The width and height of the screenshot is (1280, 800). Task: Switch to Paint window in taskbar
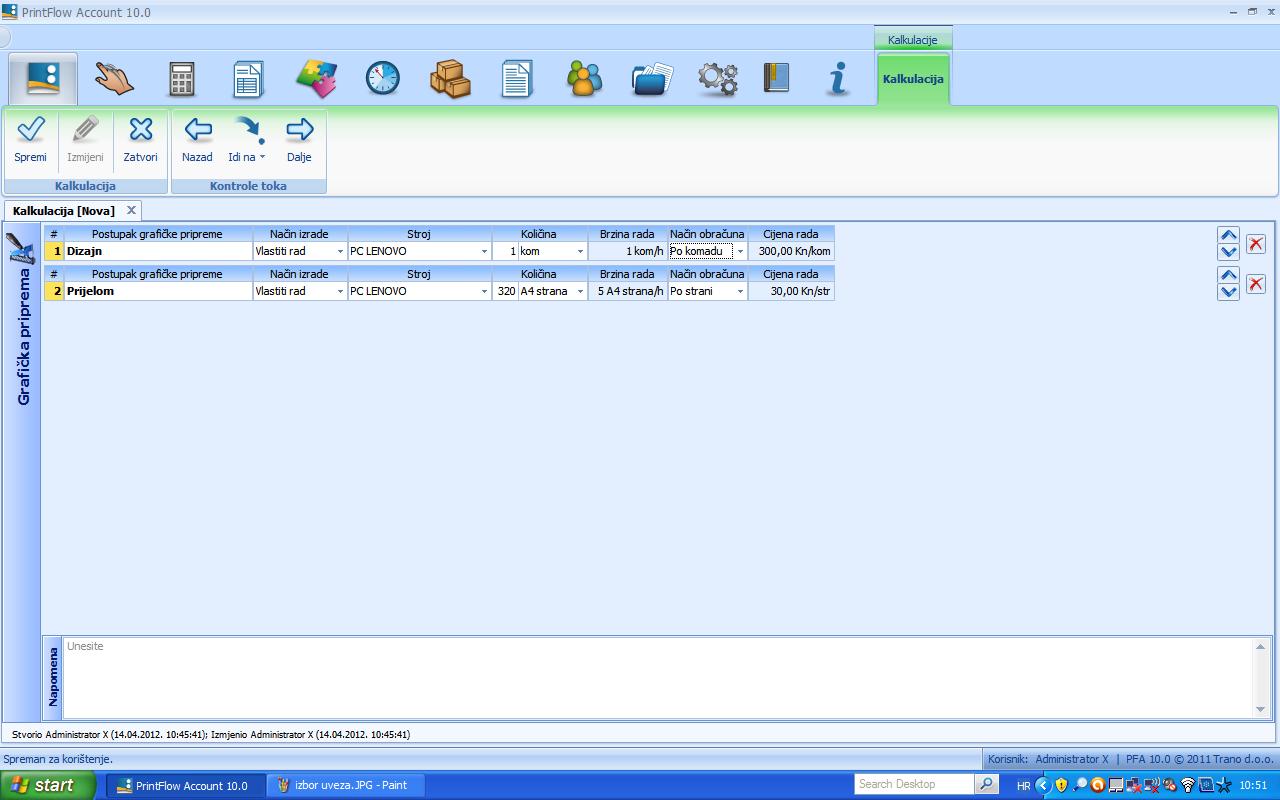(x=345, y=785)
